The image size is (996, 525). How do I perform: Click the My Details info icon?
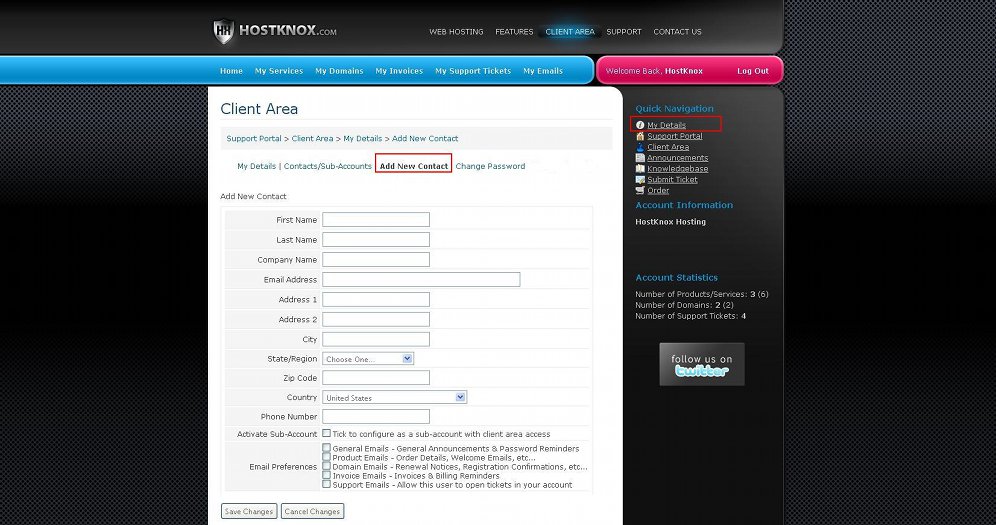point(640,125)
